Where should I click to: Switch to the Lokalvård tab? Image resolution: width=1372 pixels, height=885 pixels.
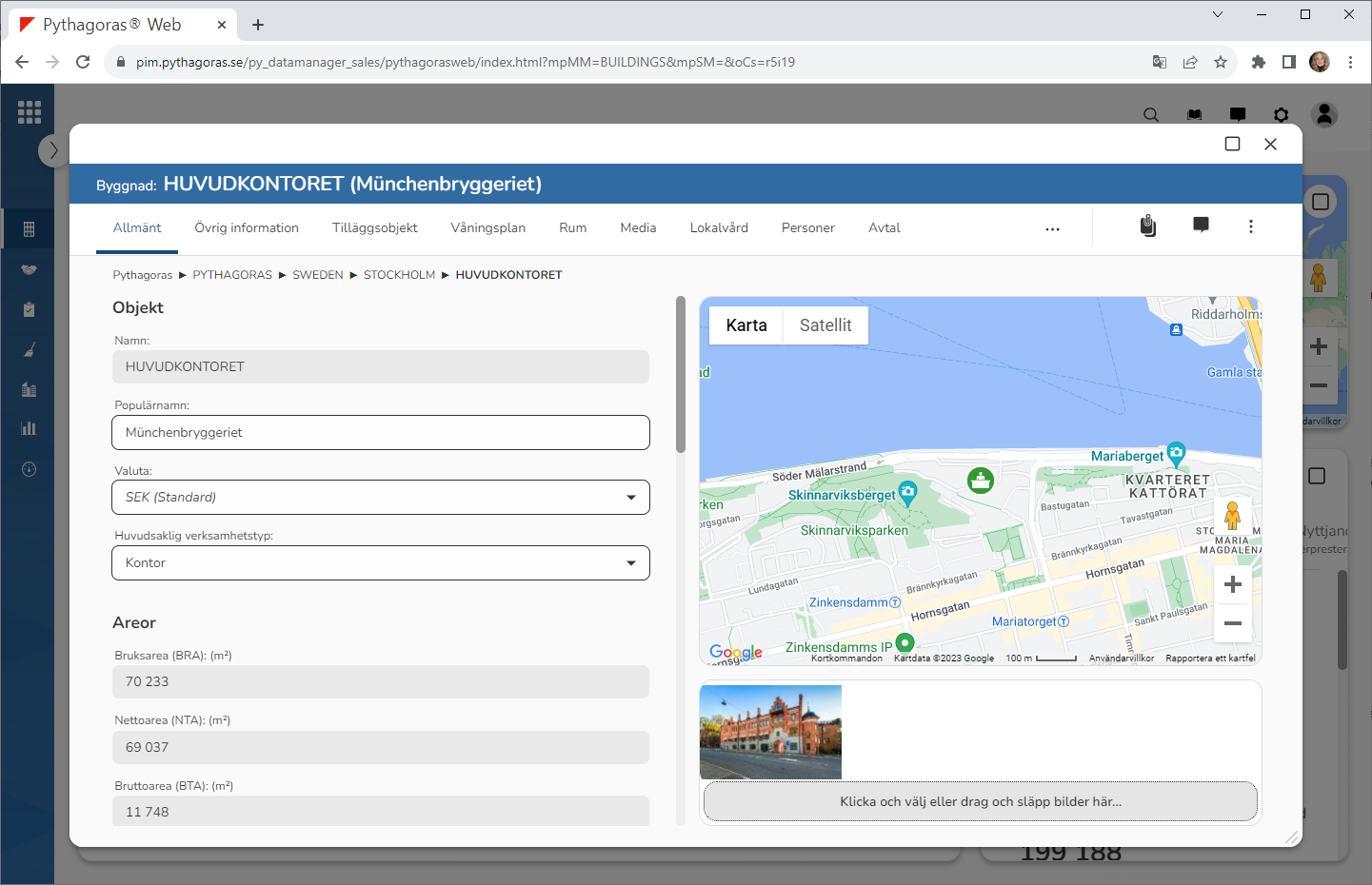[x=719, y=228]
